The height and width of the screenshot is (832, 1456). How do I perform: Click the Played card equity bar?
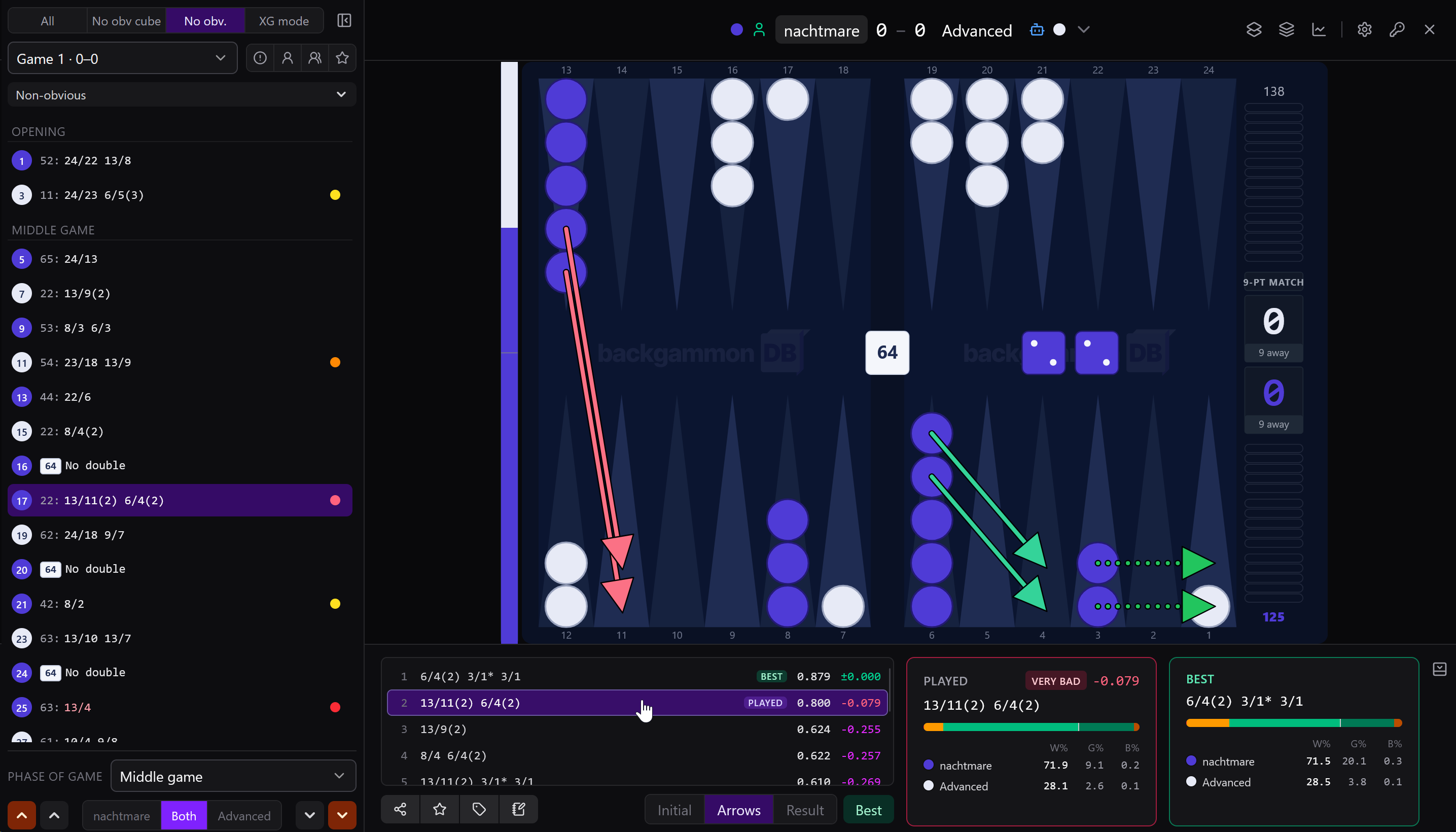[x=1031, y=727]
